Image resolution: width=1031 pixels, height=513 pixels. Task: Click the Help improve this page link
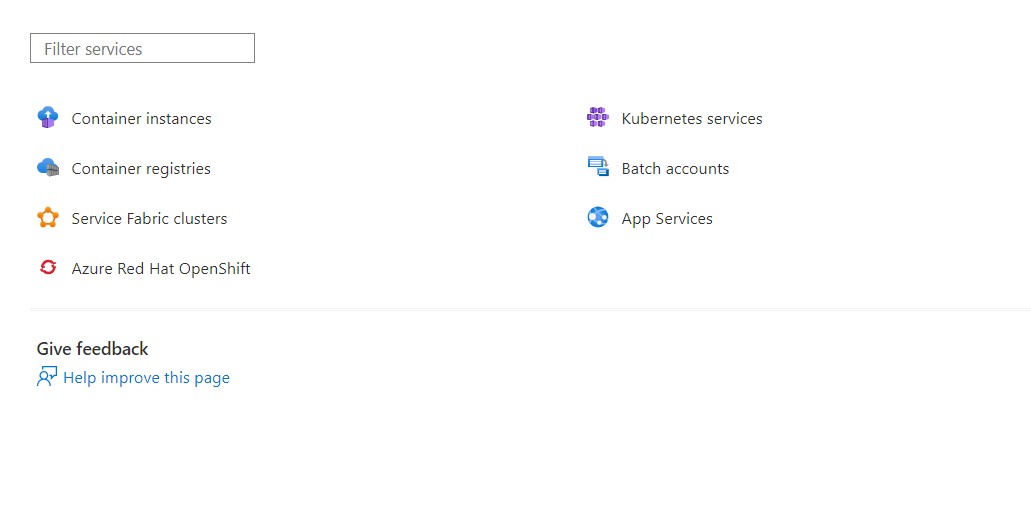tap(146, 378)
